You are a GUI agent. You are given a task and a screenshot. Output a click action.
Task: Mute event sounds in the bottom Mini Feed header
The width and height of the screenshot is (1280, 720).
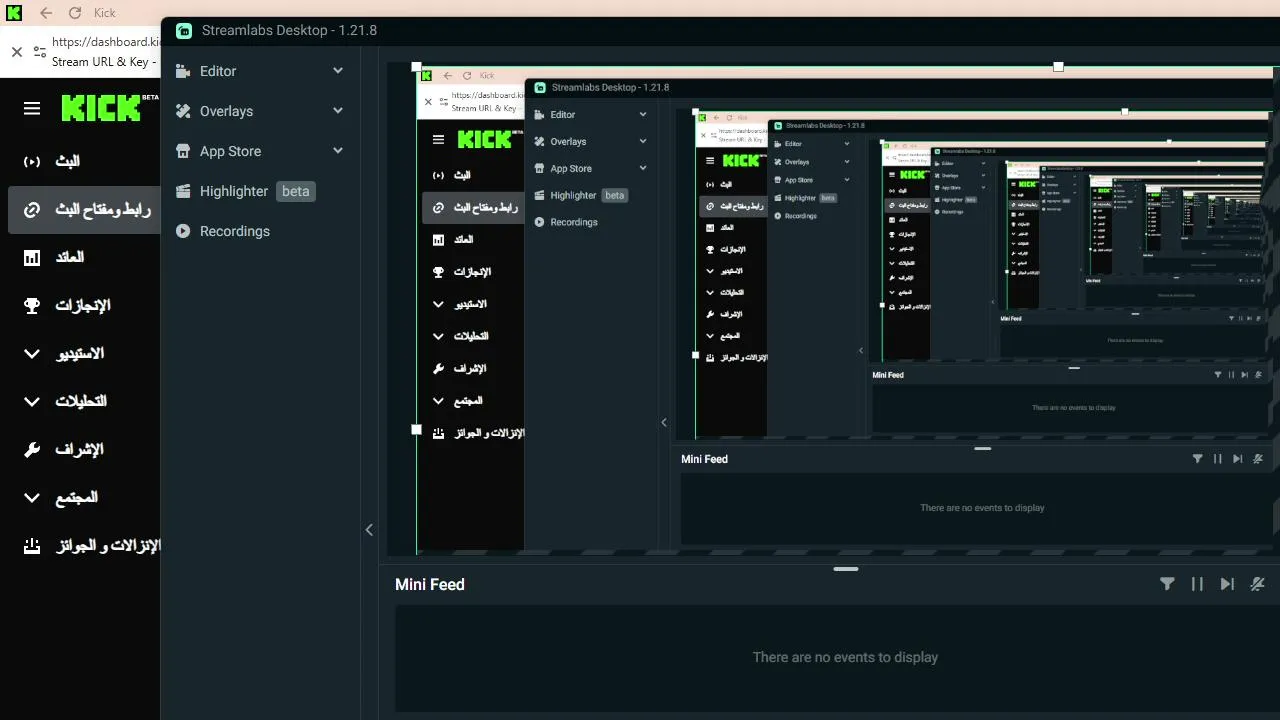click(x=1257, y=584)
